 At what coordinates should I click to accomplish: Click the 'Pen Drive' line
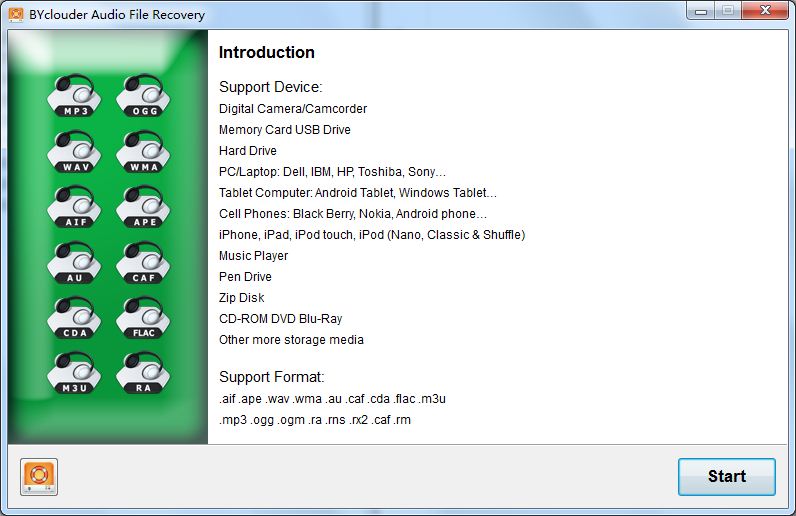point(245,277)
